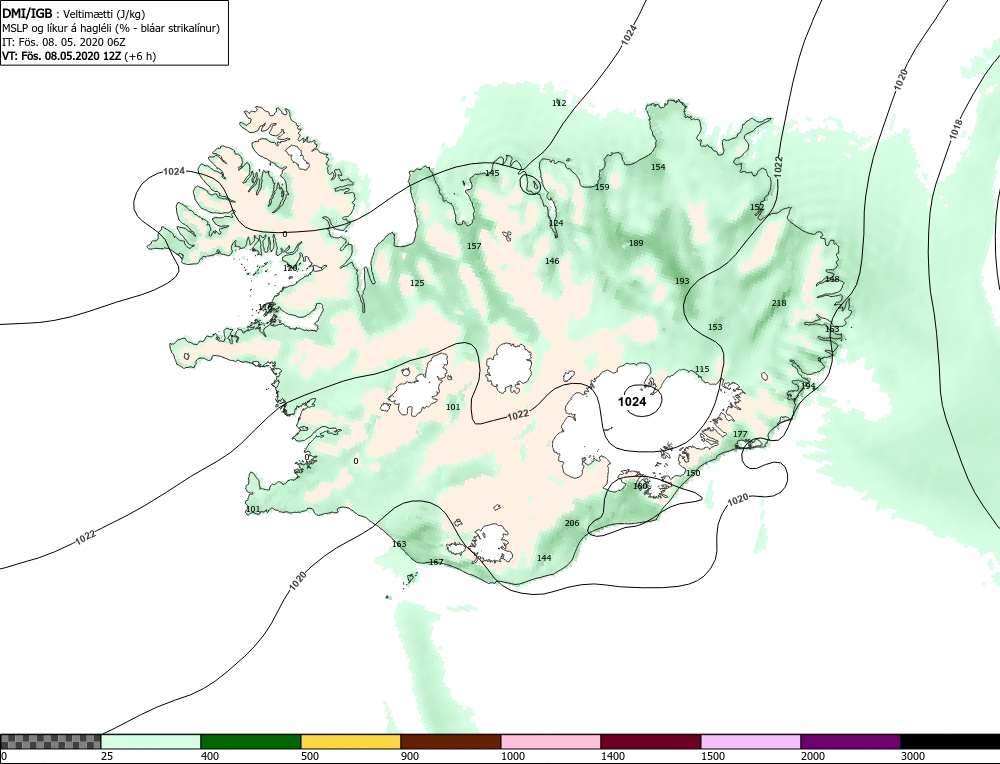The width and height of the screenshot is (1000, 764).
Task: Select the 'IT: Fös. 08. 05. 2020 06Z' line
Action: pos(64,42)
